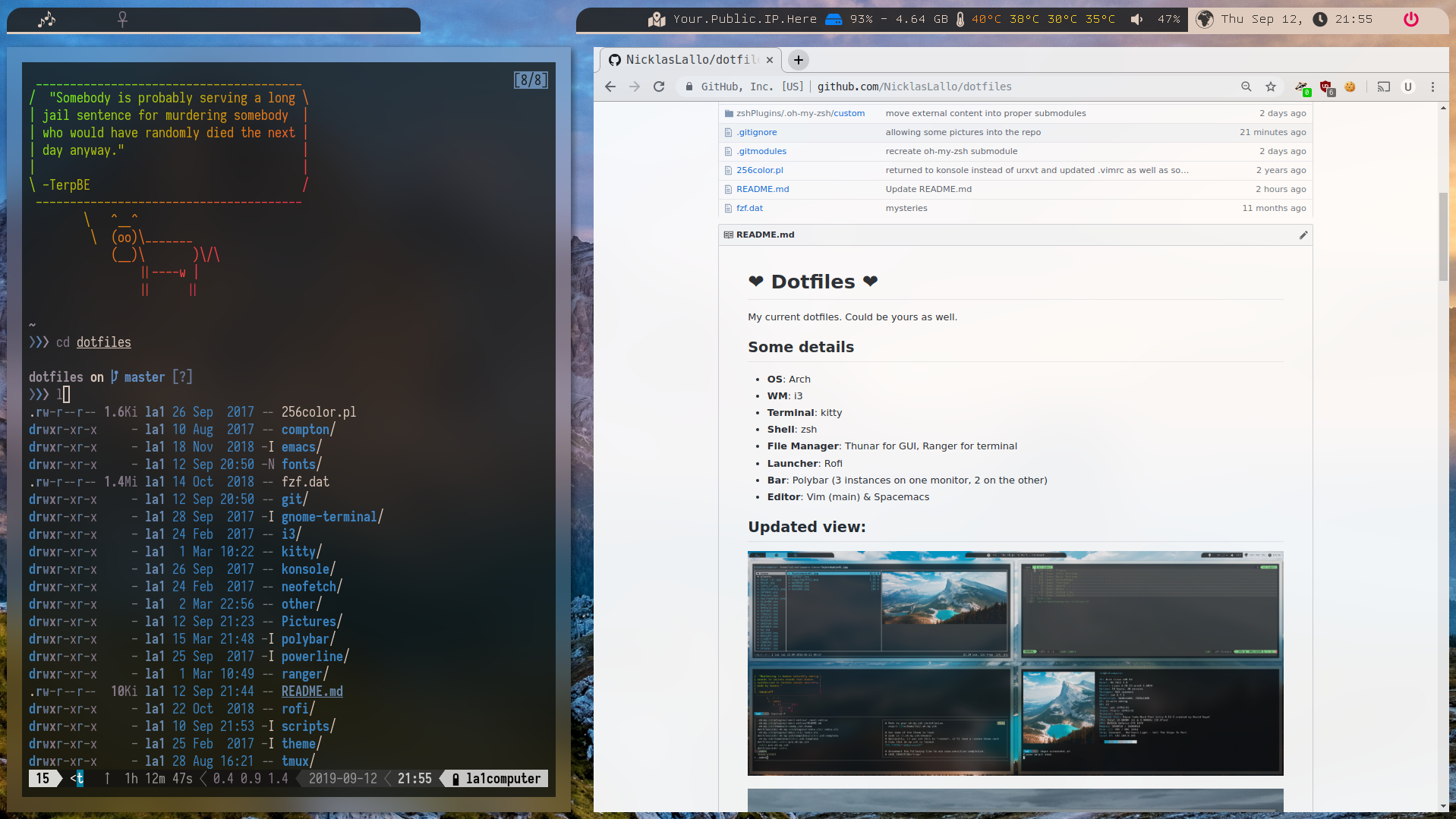
Task: Open the README.md file link in list
Action: click(x=762, y=189)
